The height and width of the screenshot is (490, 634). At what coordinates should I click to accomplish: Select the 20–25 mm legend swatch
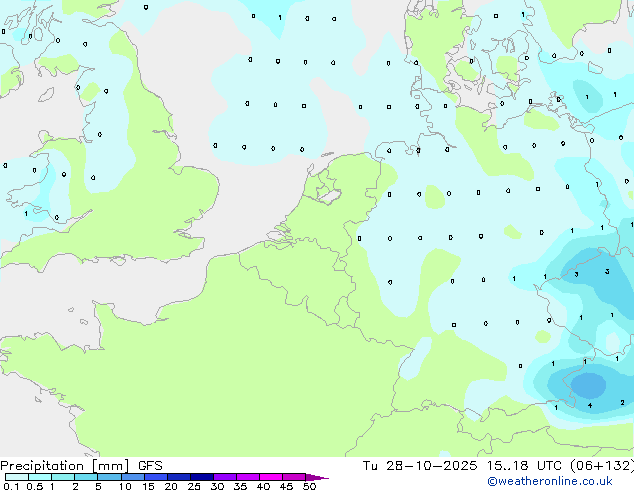pyautogui.click(x=179, y=477)
